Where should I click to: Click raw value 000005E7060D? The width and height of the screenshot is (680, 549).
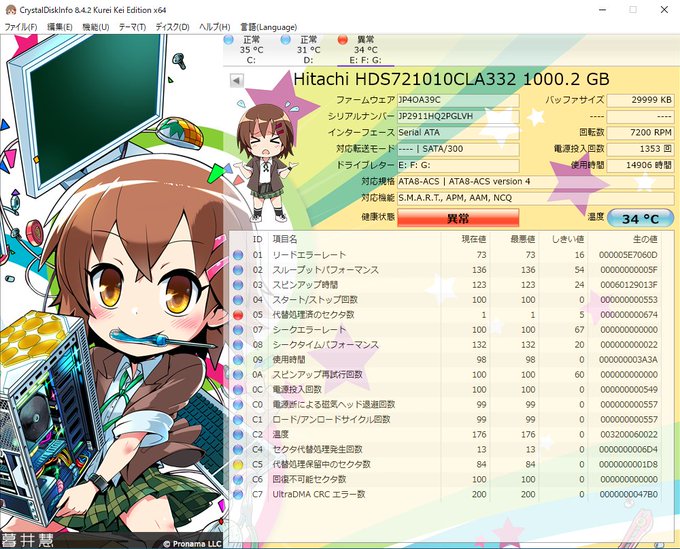coord(628,255)
